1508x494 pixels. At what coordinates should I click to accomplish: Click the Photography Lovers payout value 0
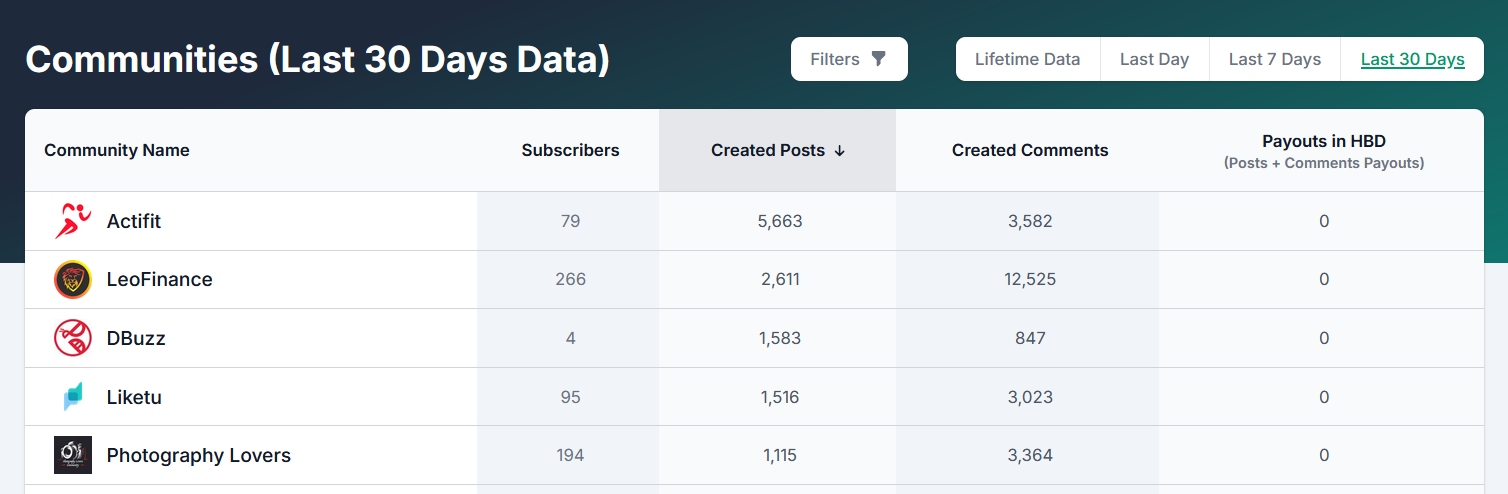click(x=1324, y=455)
